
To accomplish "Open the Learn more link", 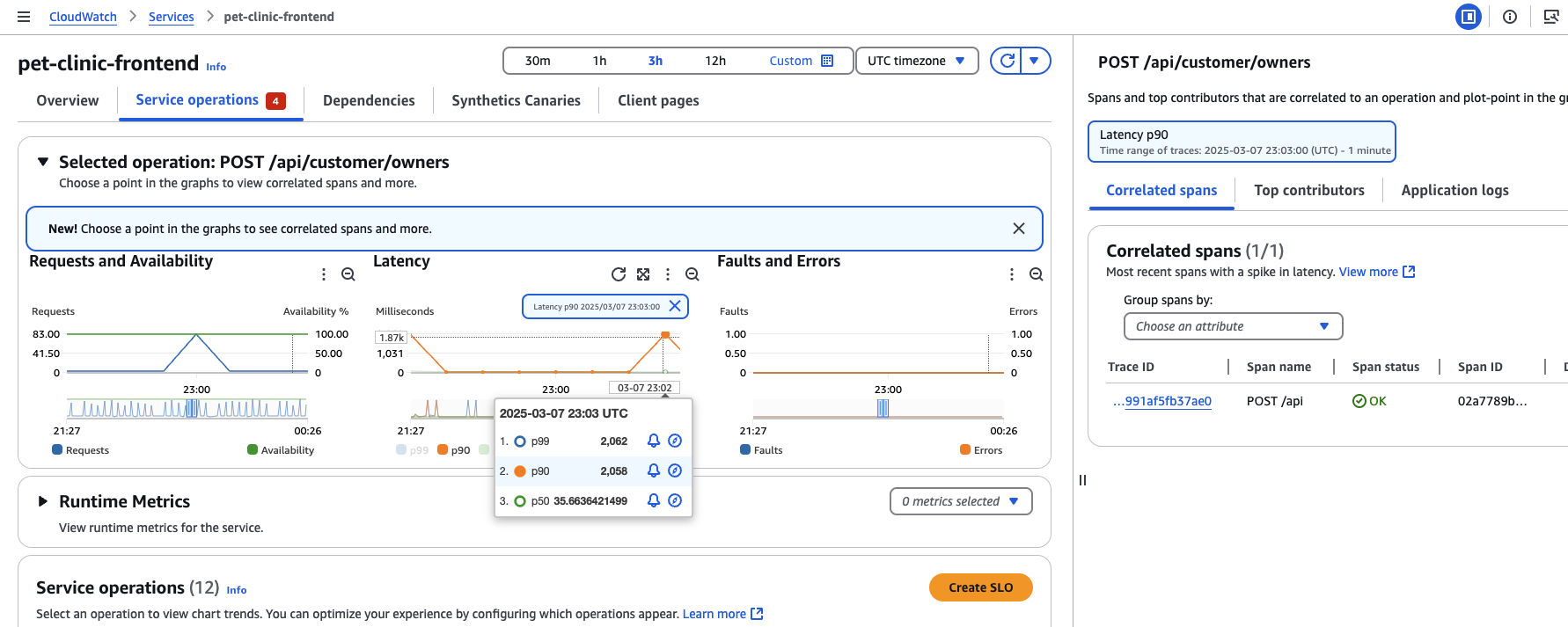I will click(x=722, y=614).
